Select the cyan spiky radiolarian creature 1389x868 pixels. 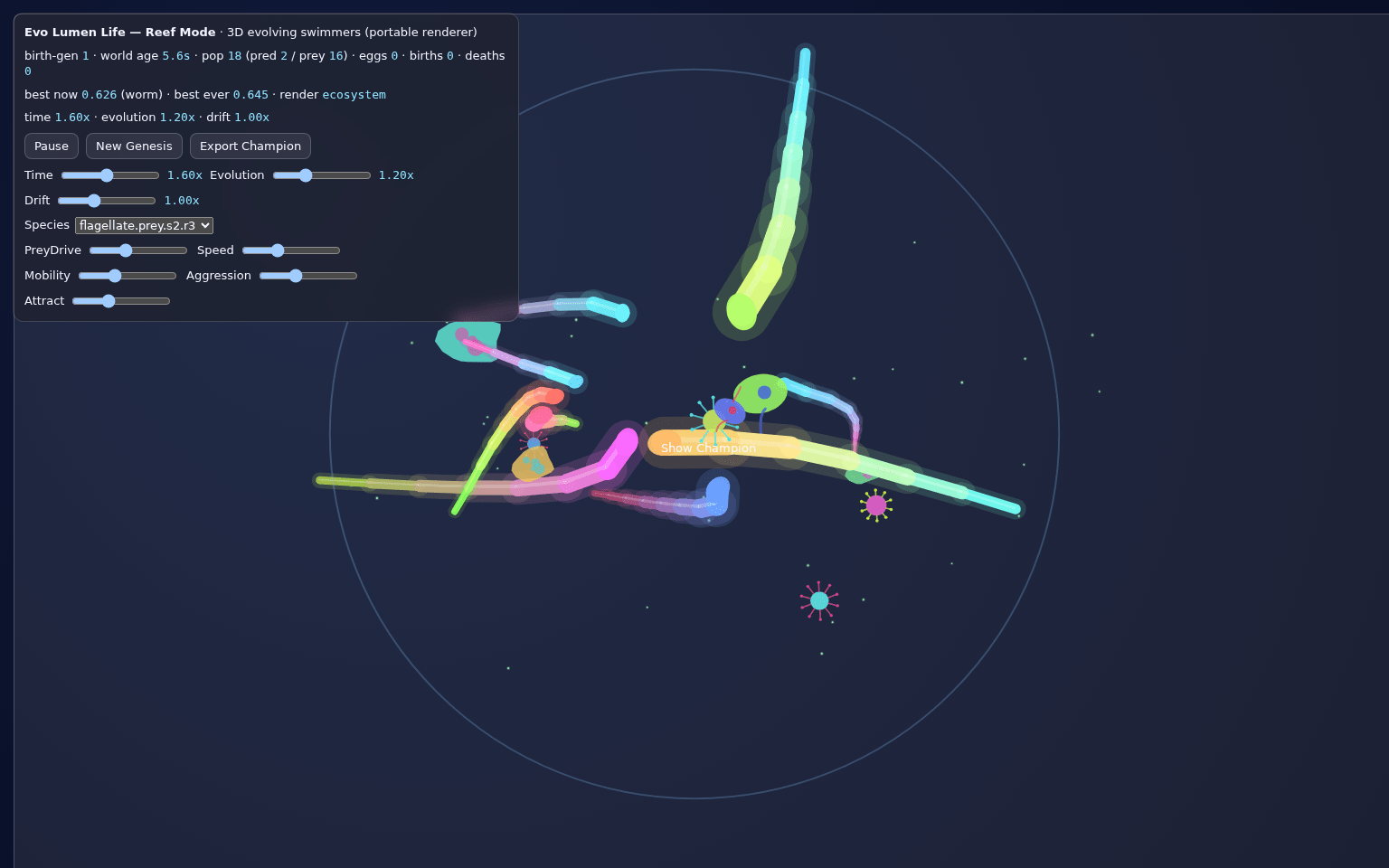coord(819,600)
